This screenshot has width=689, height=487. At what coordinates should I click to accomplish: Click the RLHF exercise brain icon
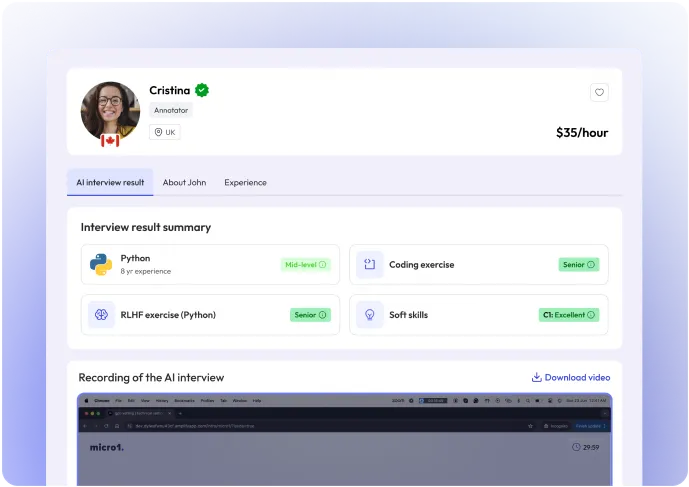102,315
